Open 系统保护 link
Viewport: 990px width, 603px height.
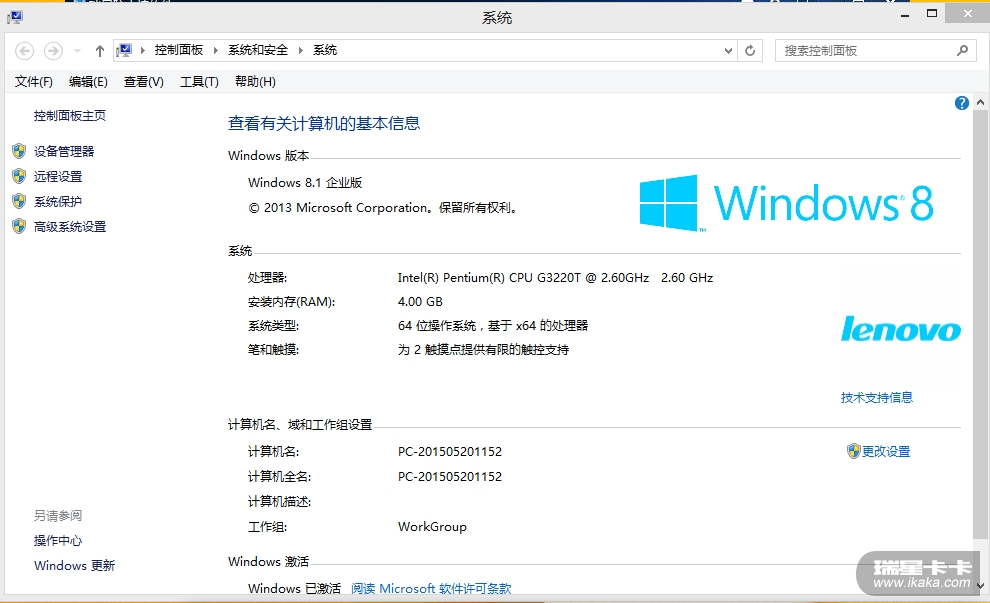tap(57, 201)
